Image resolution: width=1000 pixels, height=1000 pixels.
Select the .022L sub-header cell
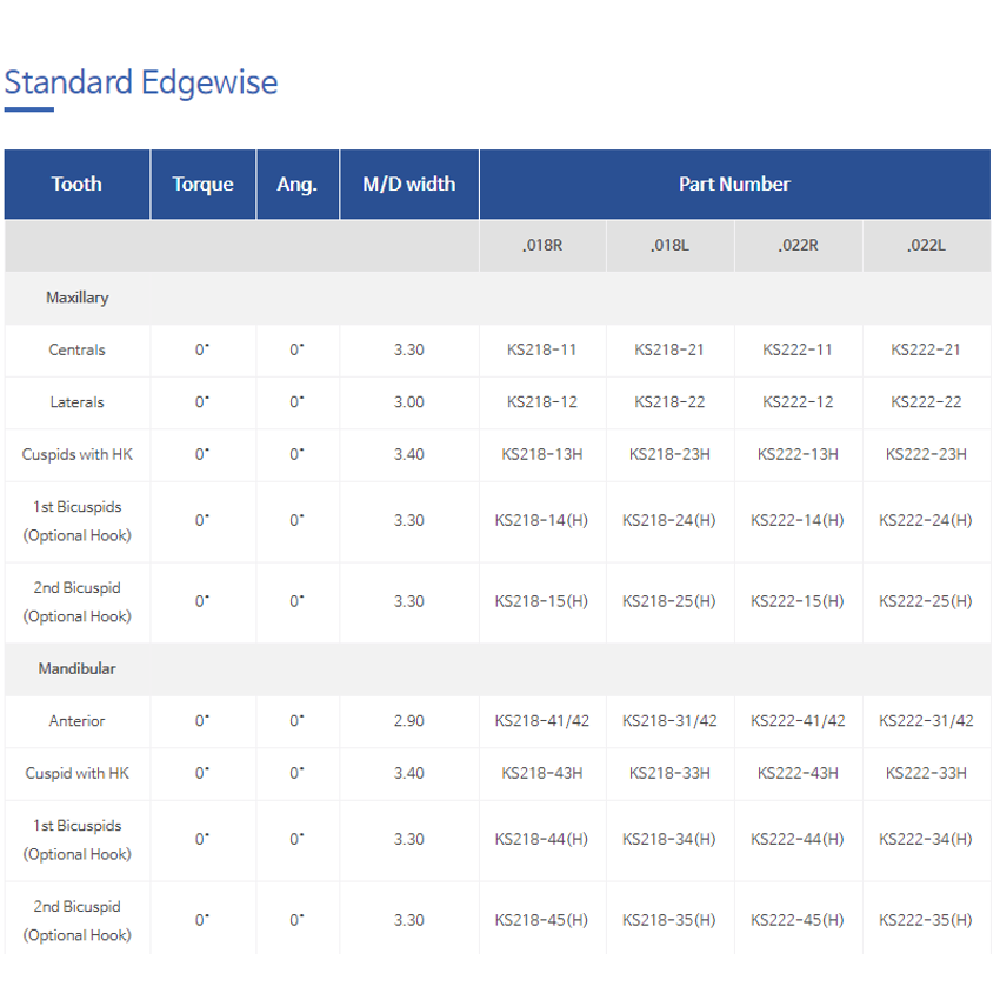(927, 245)
